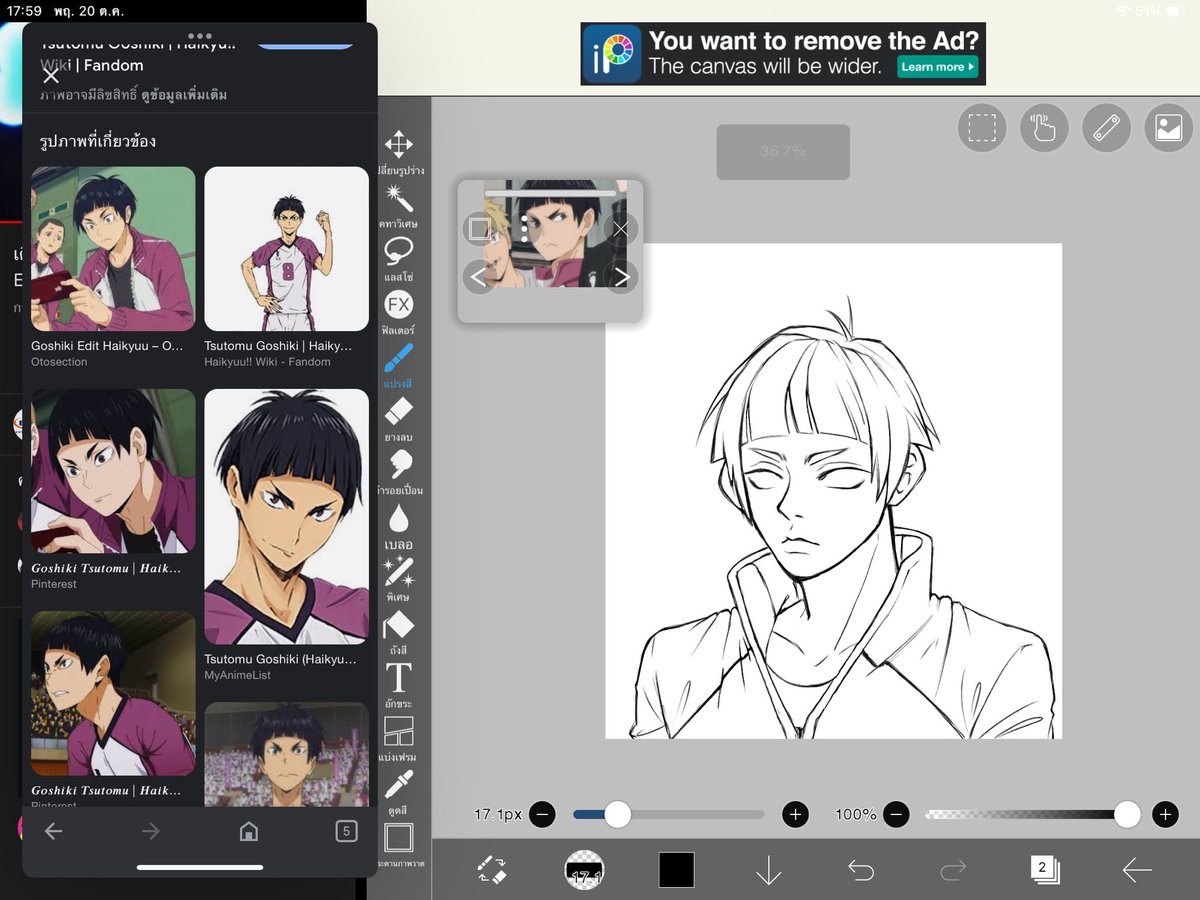Select the Text tool
This screenshot has height=900, width=1200.
point(399,678)
